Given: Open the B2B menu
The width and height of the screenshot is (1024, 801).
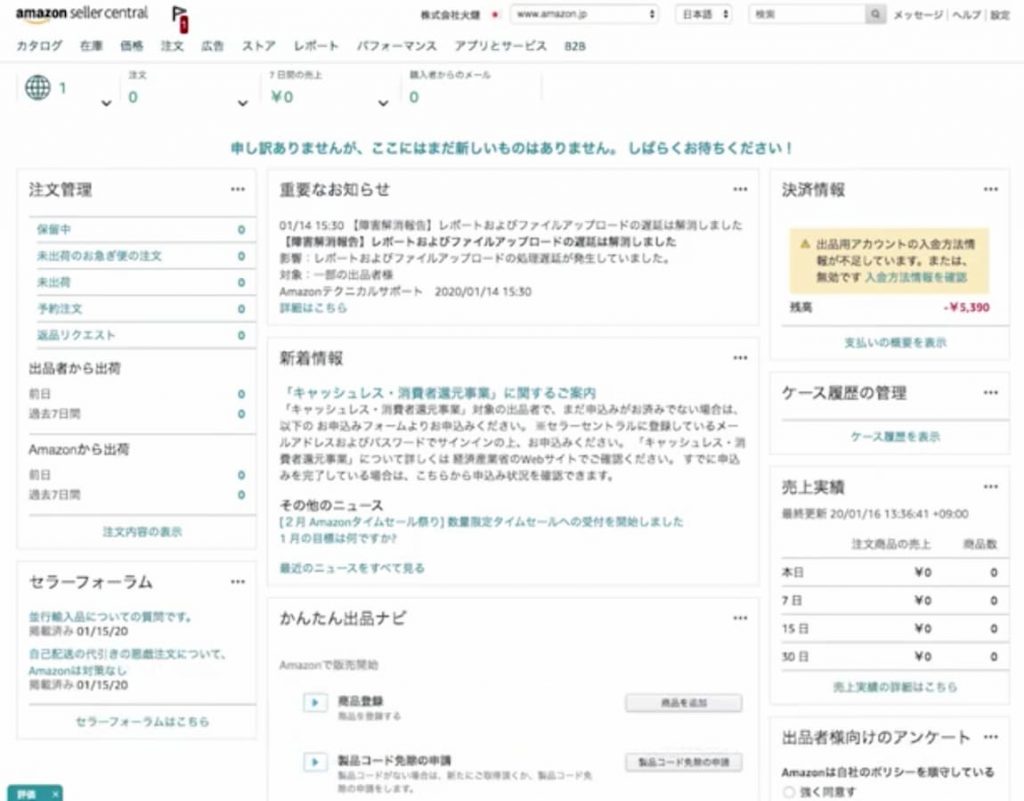Looking at the screenshot, I should pos(575,46).
